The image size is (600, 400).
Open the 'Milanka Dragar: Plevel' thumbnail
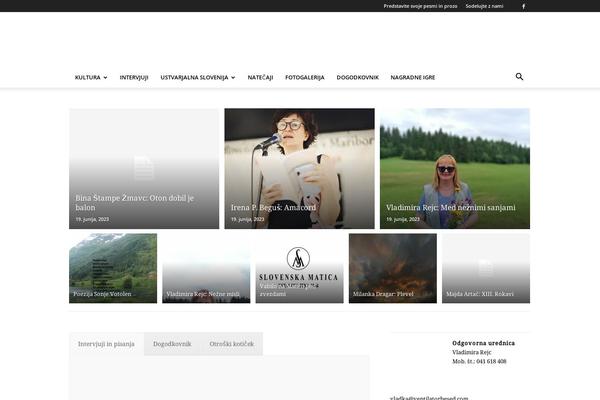click(393, 268)
